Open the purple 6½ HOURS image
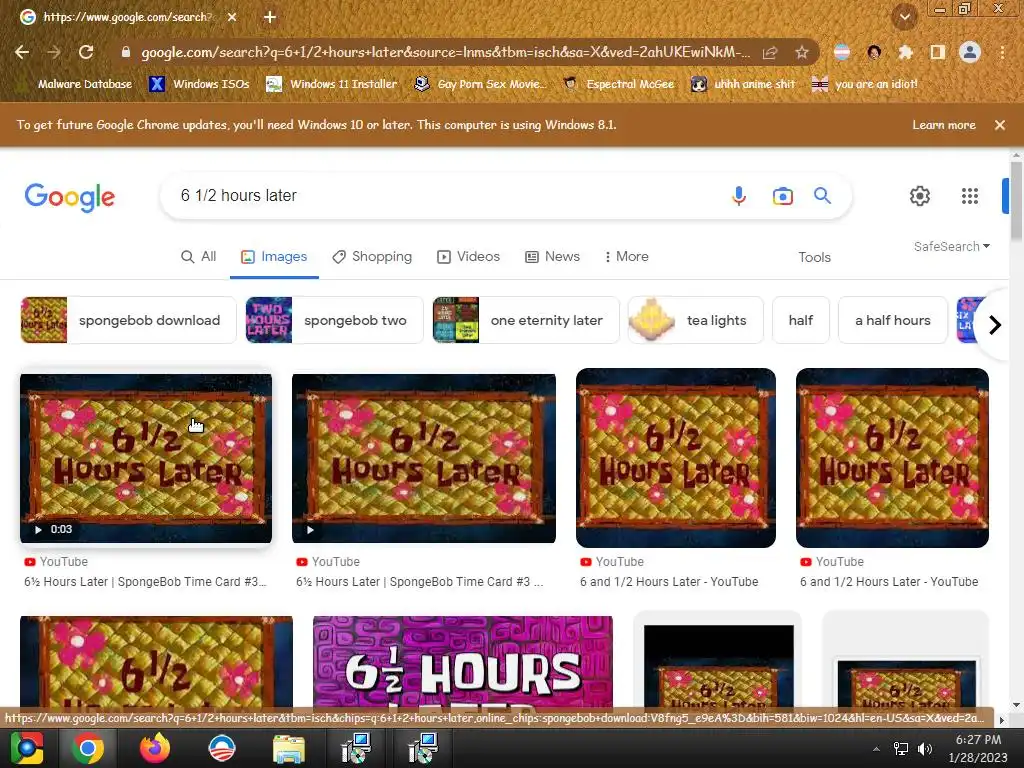This screenshot has height=768, width=1024. (462, 662)
